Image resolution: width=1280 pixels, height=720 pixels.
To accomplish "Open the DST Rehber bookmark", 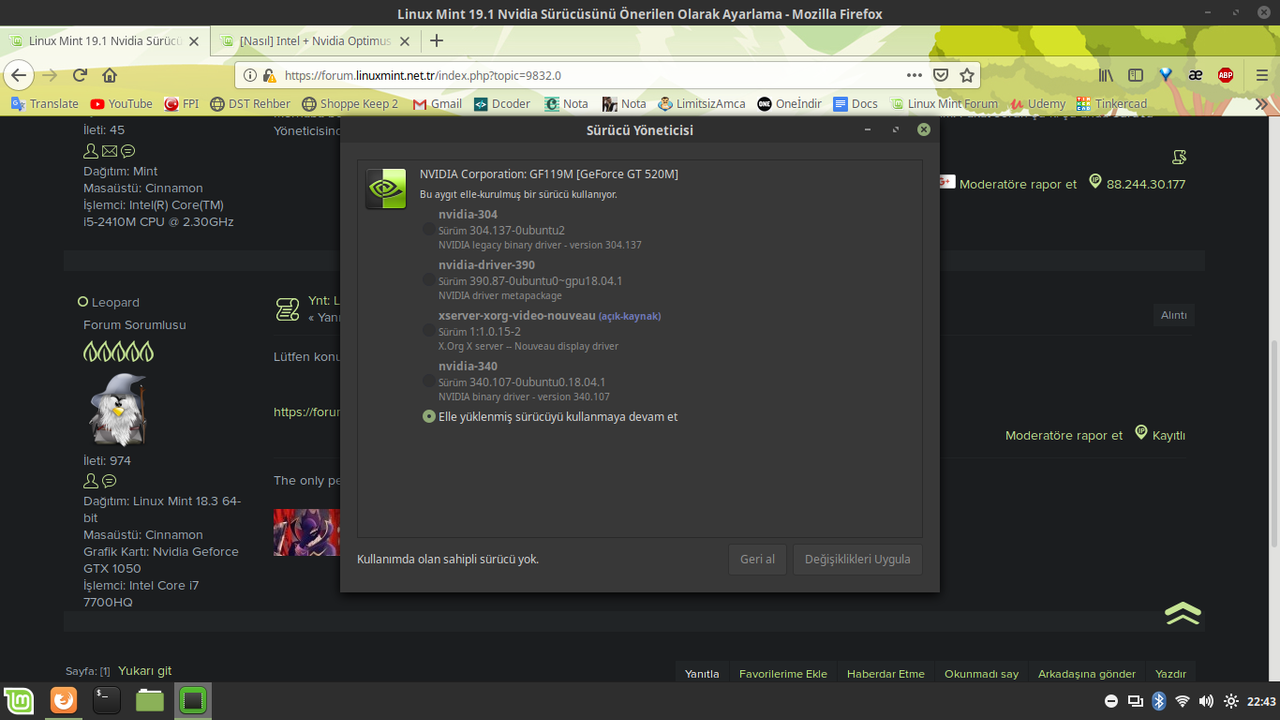I will (250, 104).
